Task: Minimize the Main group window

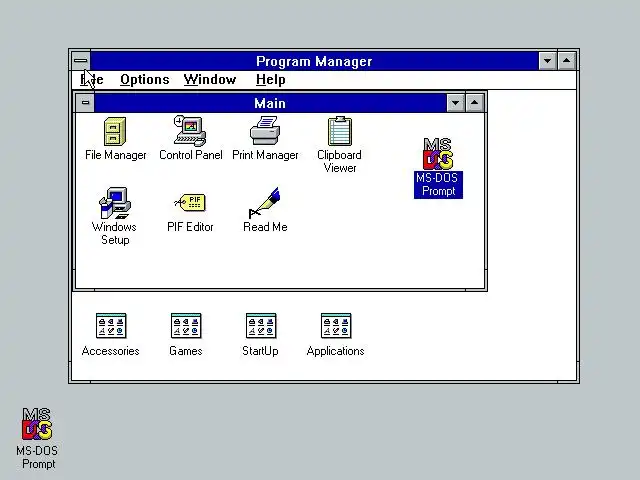Action: 456,103
